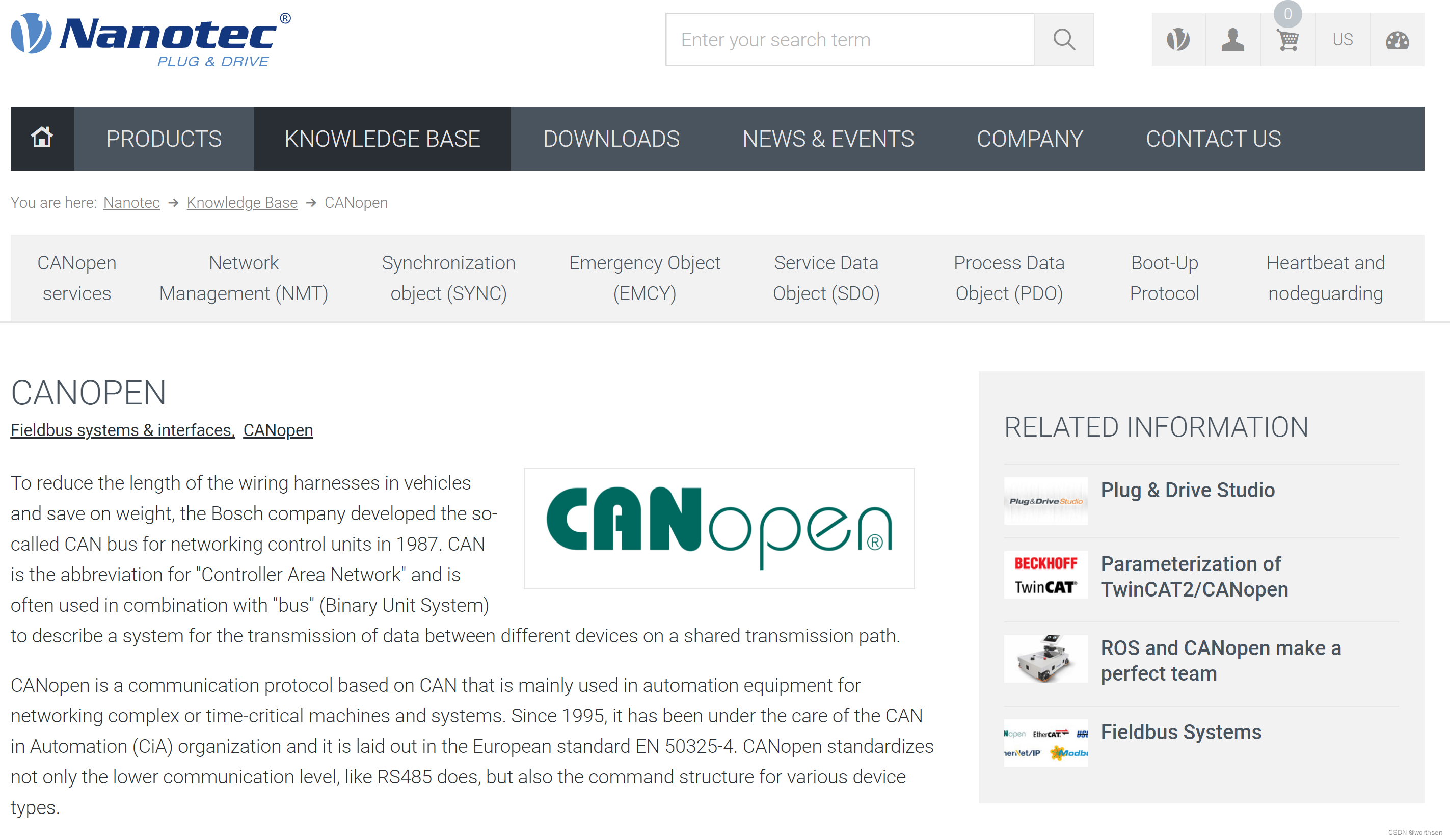Click the CANopen breadcrumb link

356,203
